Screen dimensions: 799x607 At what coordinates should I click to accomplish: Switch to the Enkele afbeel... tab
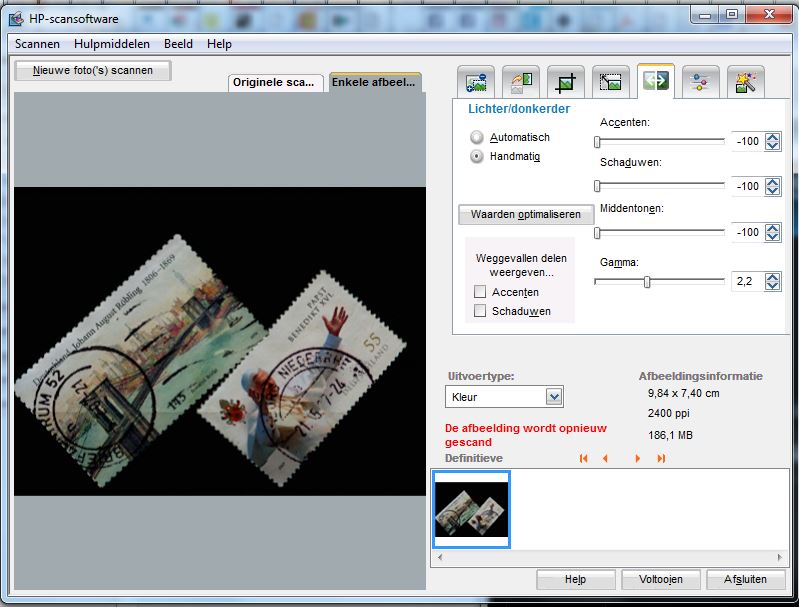pyautogui.click(x=375, y=82)
